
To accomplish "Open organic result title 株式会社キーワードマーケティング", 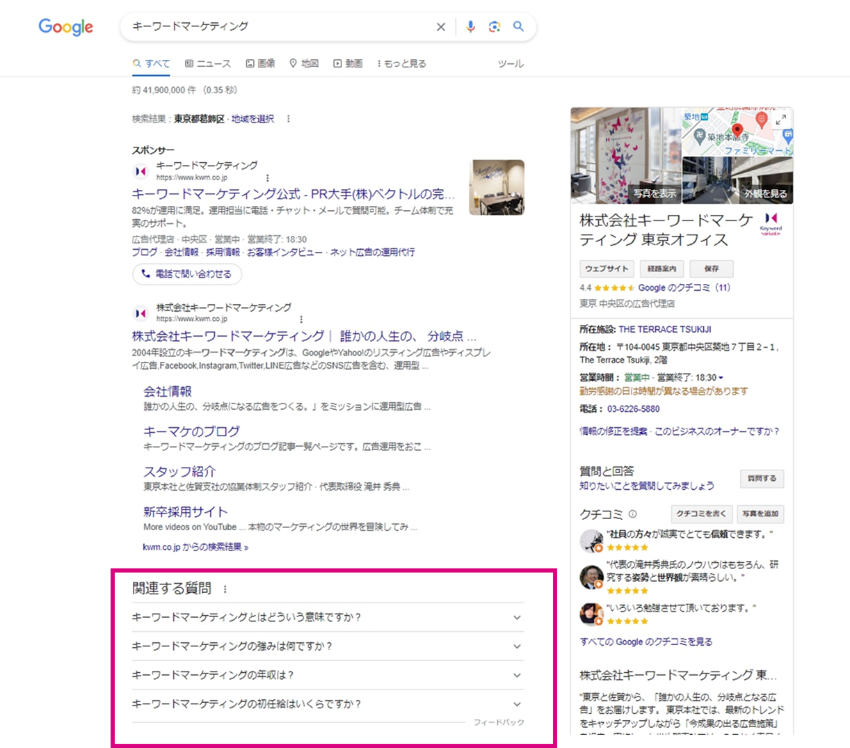I will tap(304, 336).
